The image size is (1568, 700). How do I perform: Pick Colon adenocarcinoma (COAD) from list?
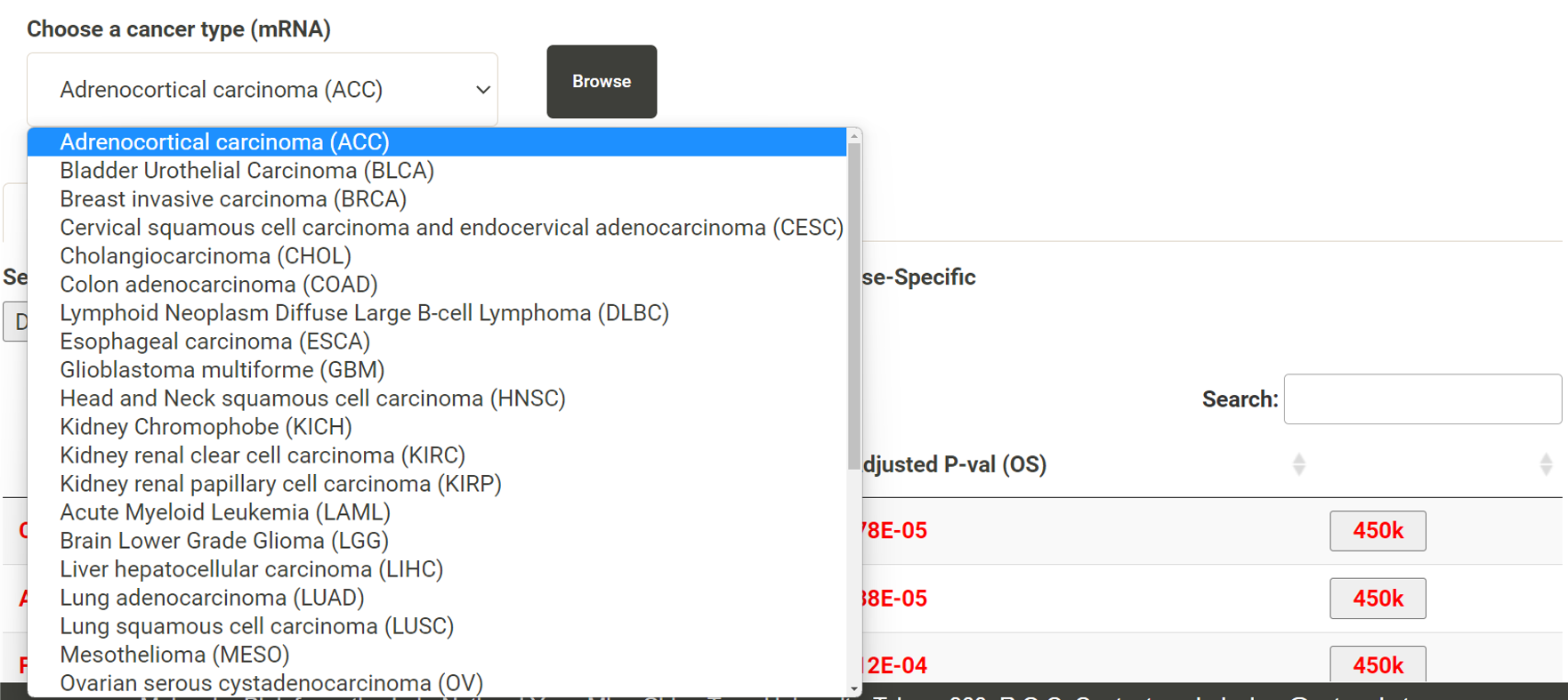[x=219, y=285]
